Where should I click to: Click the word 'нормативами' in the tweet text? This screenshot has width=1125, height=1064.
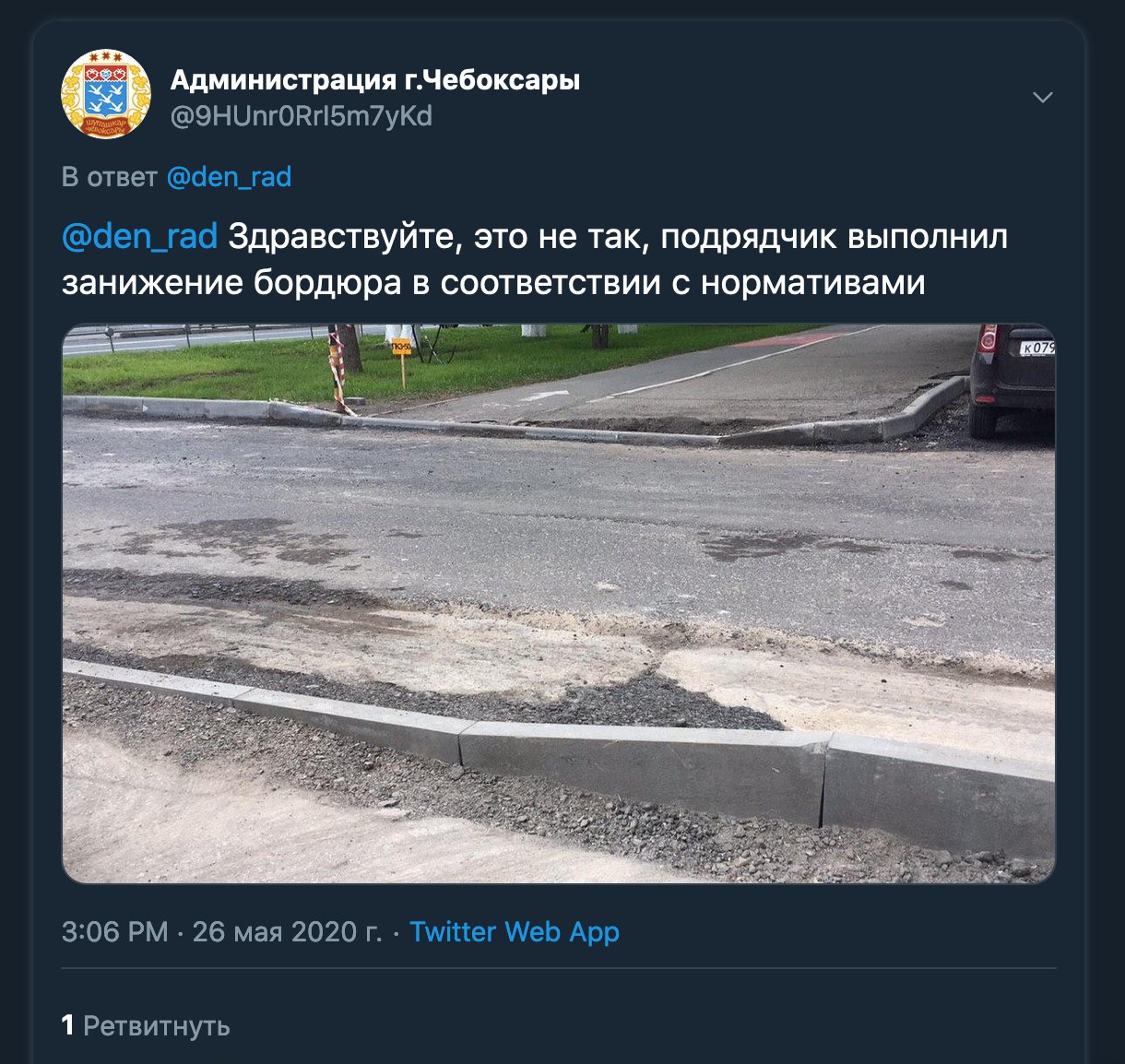coord(813,282)
